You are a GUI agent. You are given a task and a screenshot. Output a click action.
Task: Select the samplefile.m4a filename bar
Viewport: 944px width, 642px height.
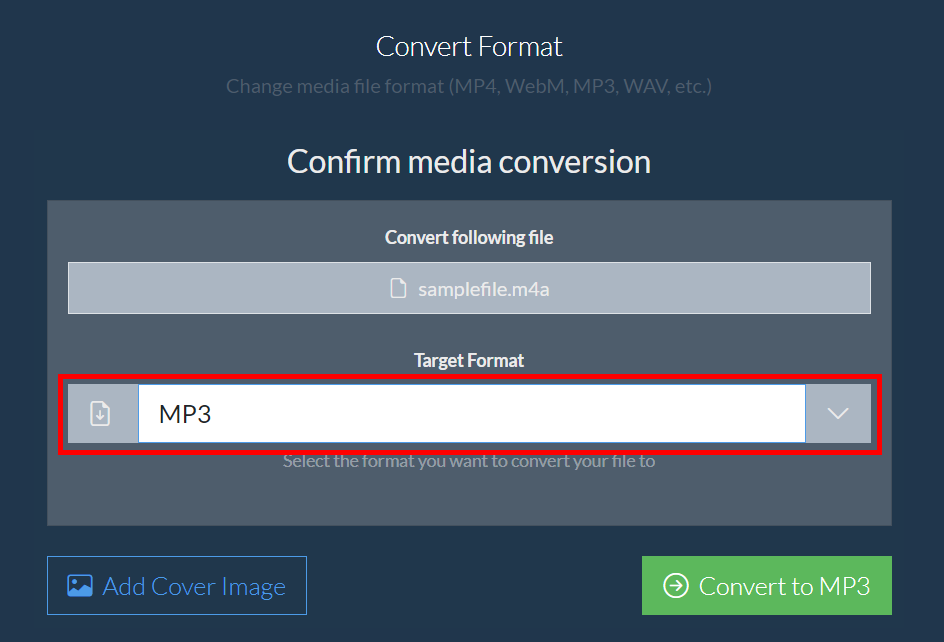[x=469, y=287]
